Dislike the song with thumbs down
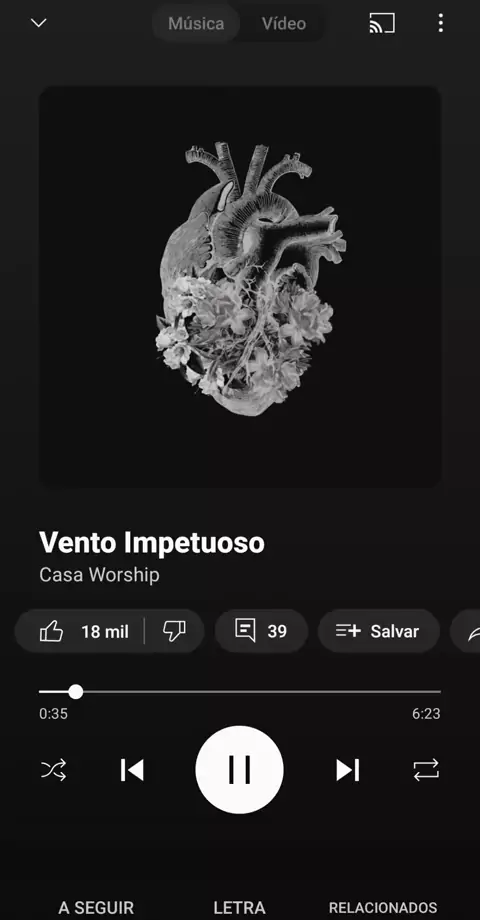The image size is (480, 920). click(174, 631)
